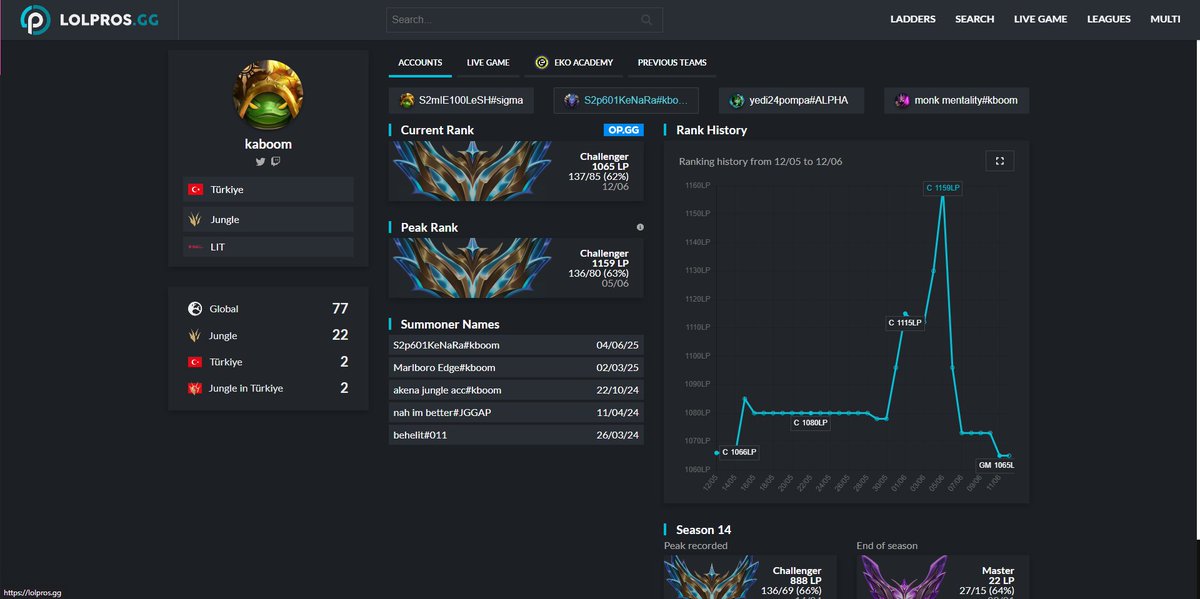Click the Current Rank Challenger emblem
This screenshot has height=599, width=1200.
click(473, 171)
